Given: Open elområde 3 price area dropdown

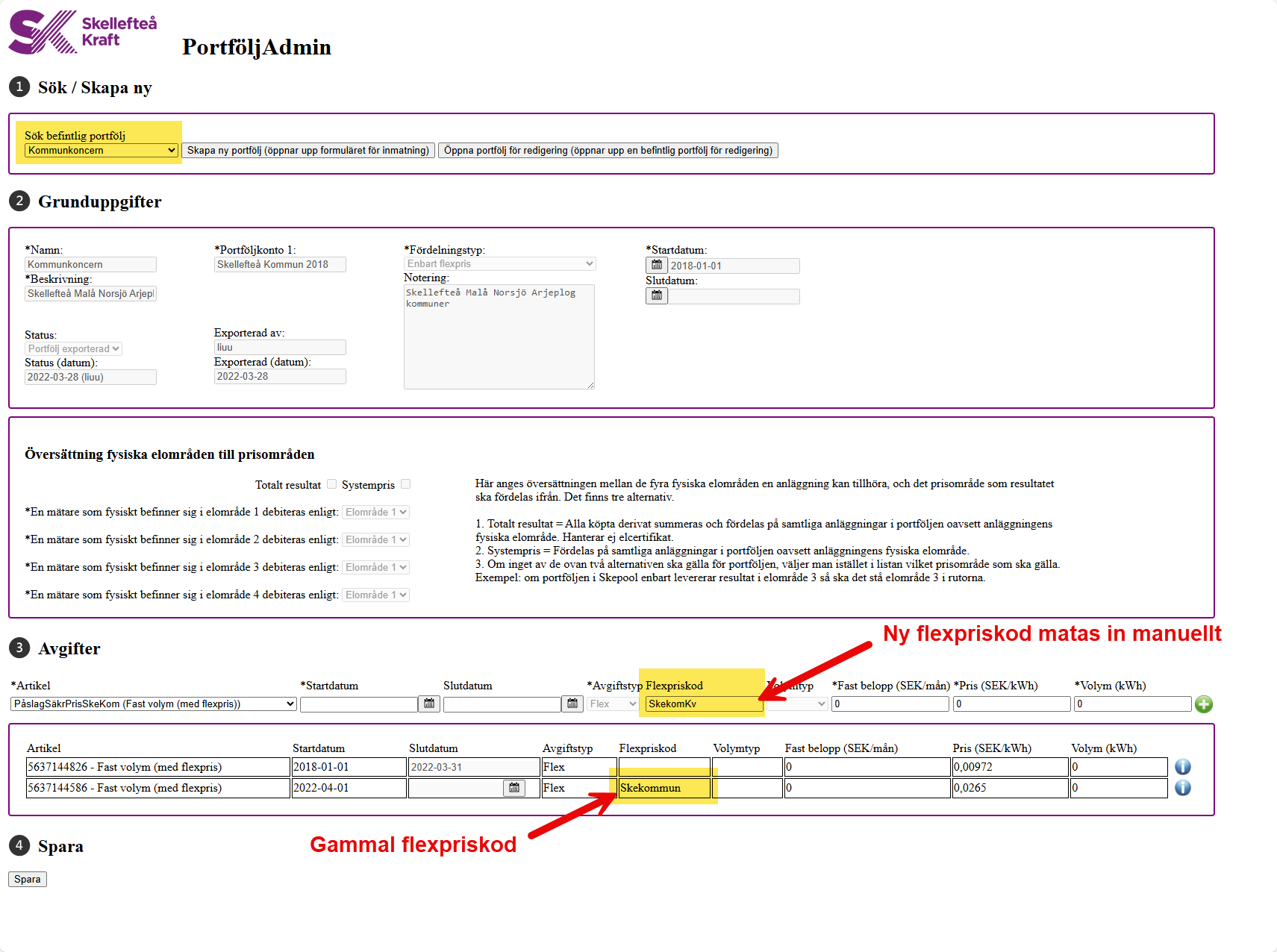Looking at the screenshot, I should (x=376, y=568).
